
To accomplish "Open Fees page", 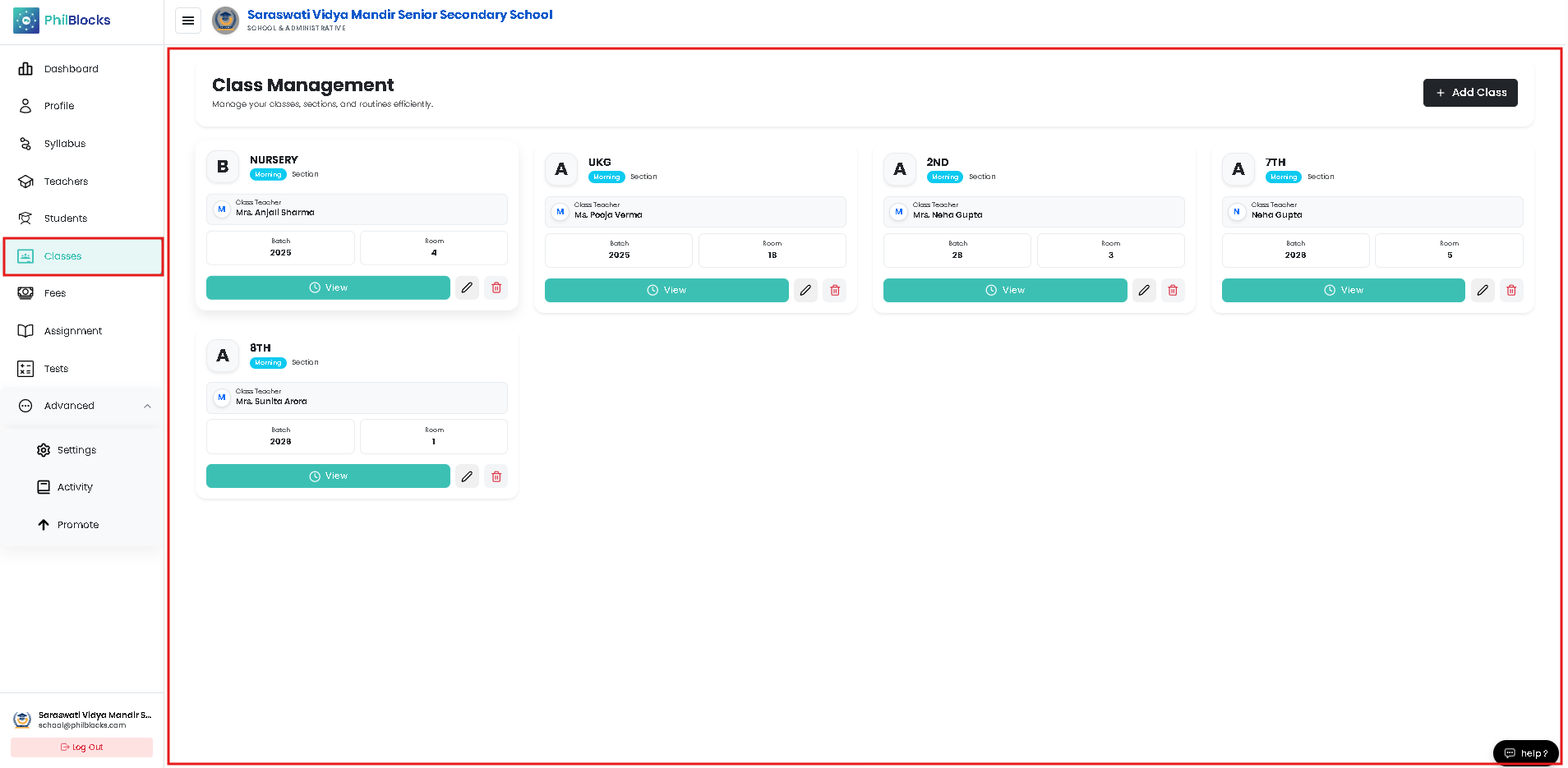I will tap(54, 293).
